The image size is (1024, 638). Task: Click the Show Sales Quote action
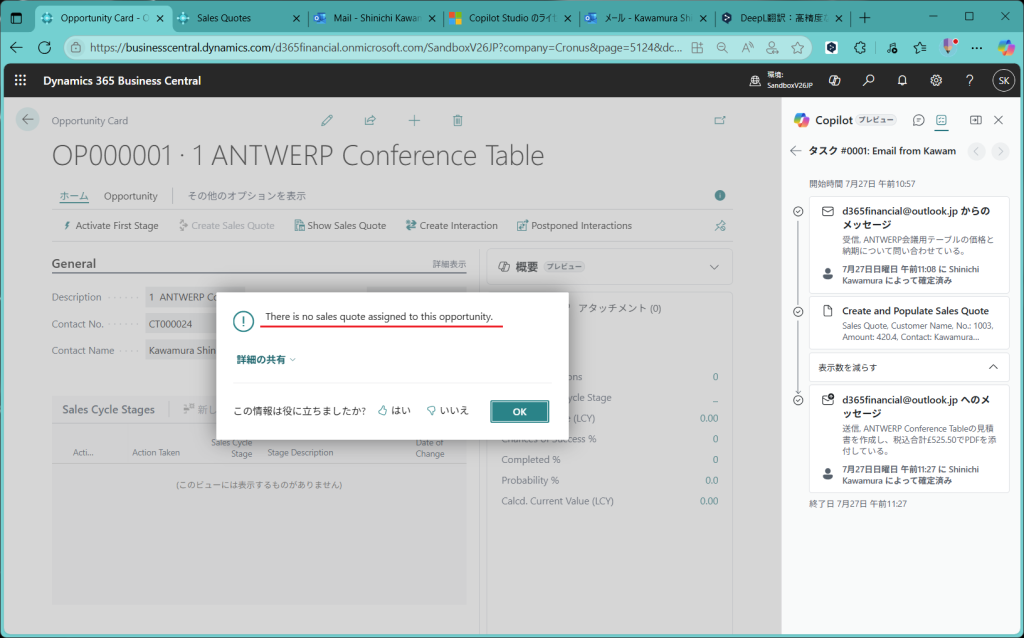(340, 225)
